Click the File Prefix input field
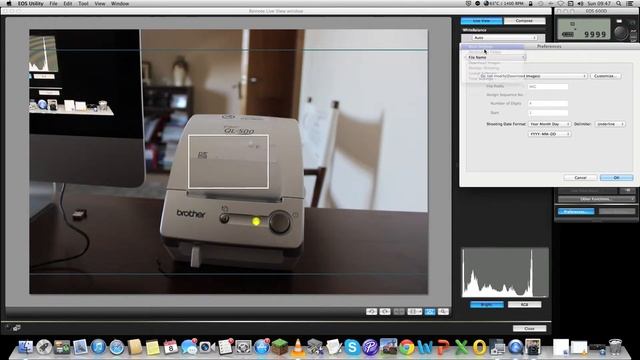640x360 pixels. (548, 87)
